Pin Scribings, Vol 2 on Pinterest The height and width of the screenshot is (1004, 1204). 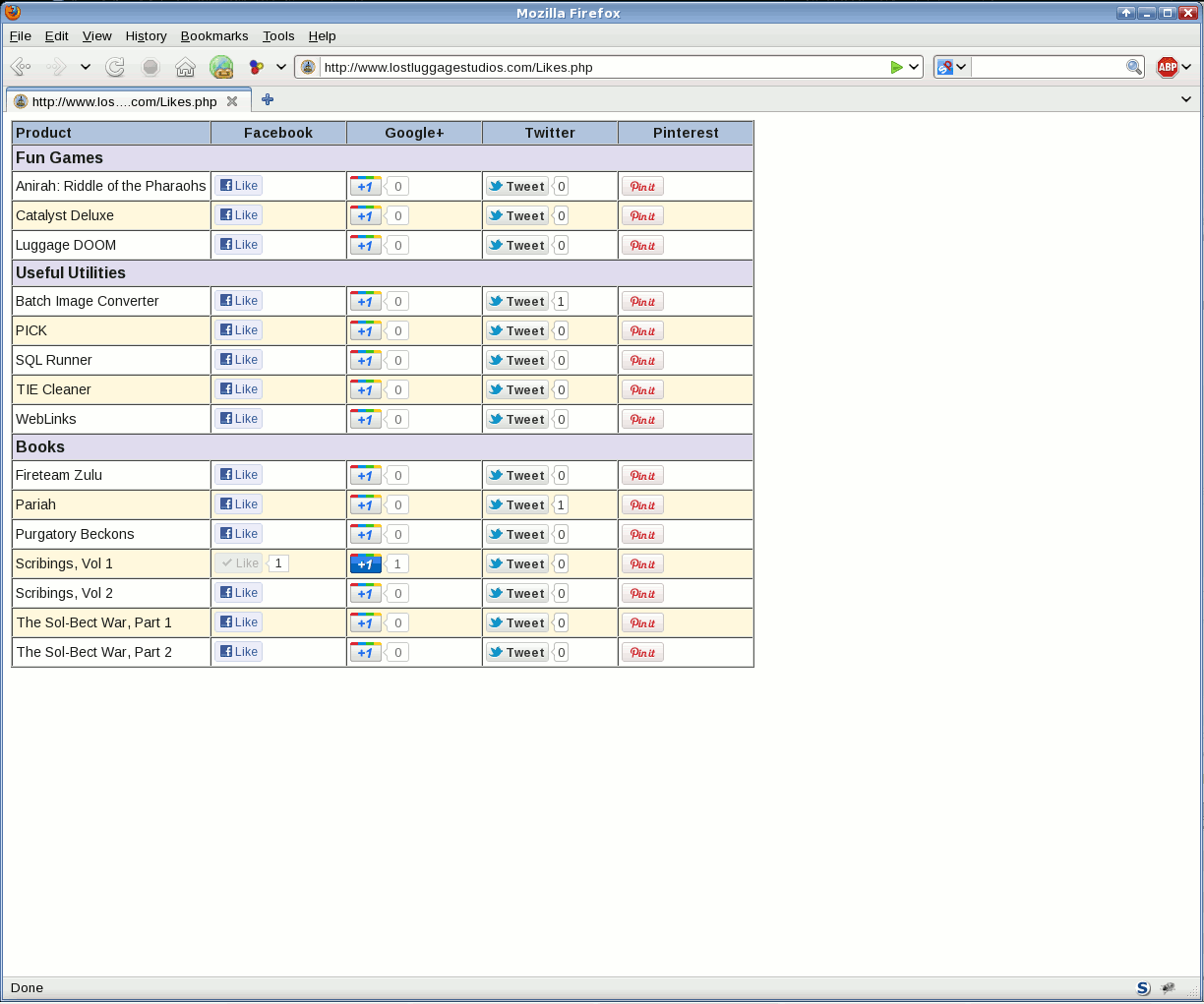(x=642, y=593)
